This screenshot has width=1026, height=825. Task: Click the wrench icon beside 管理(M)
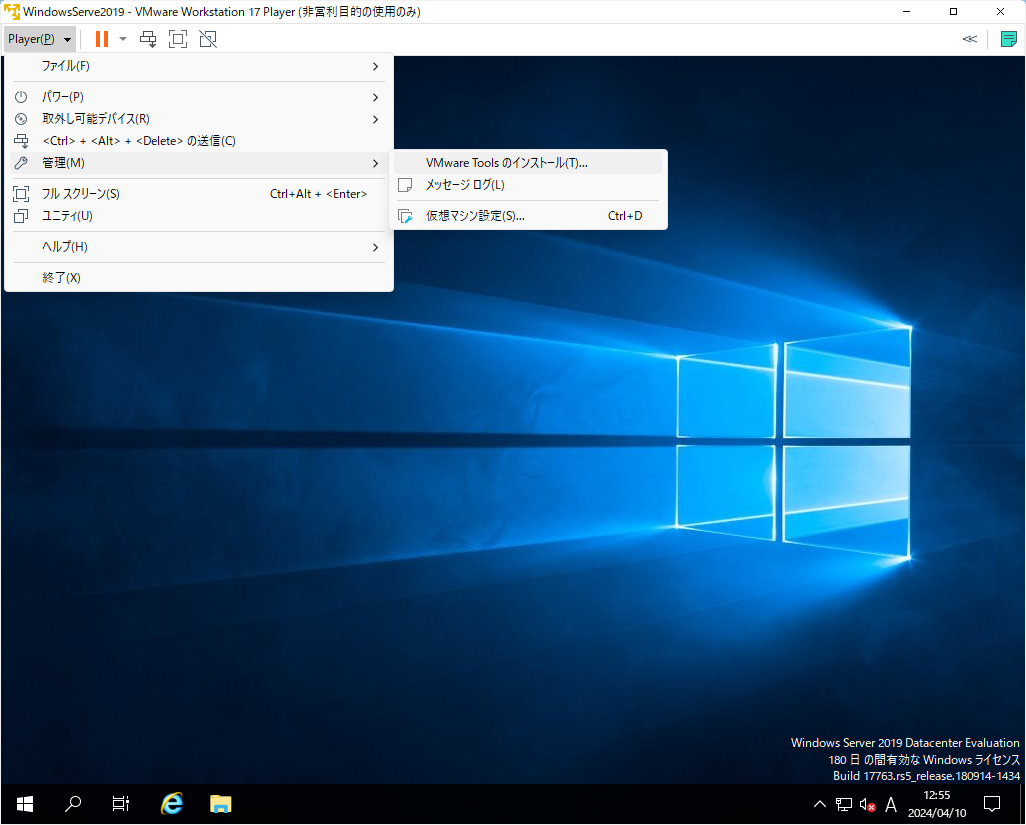point(21,163)
